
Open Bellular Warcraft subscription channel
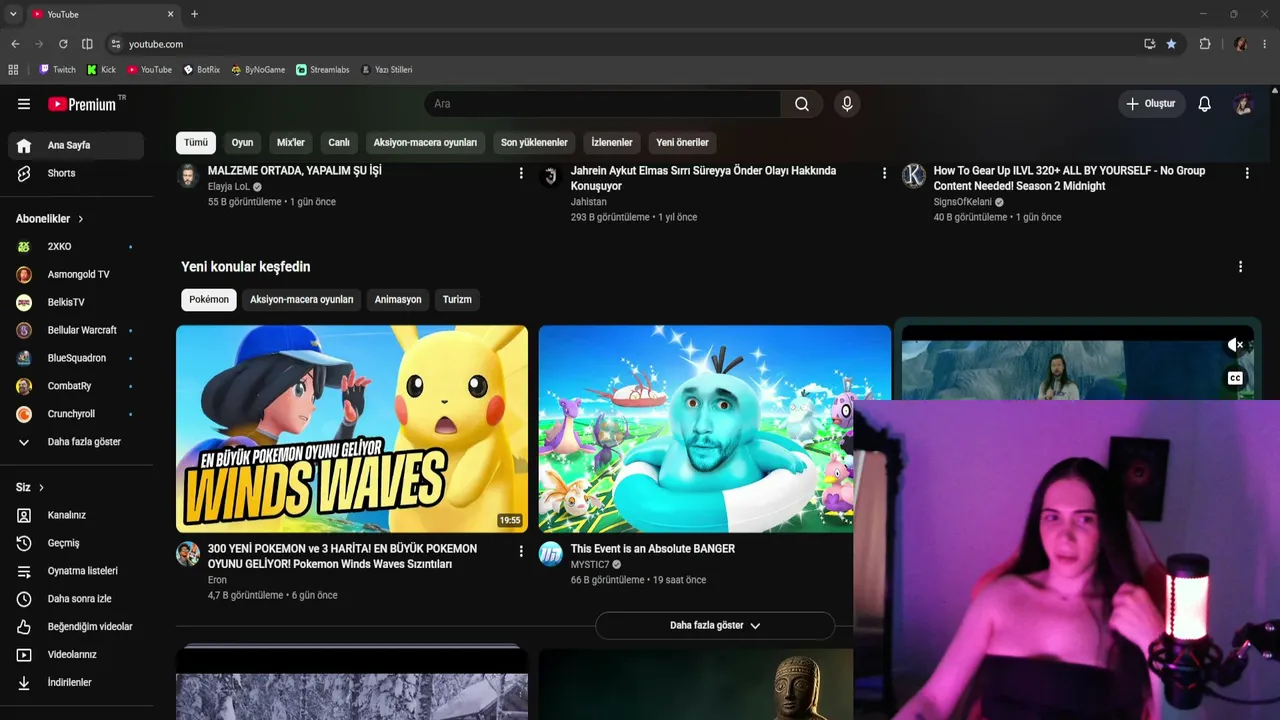coord(76,330)
